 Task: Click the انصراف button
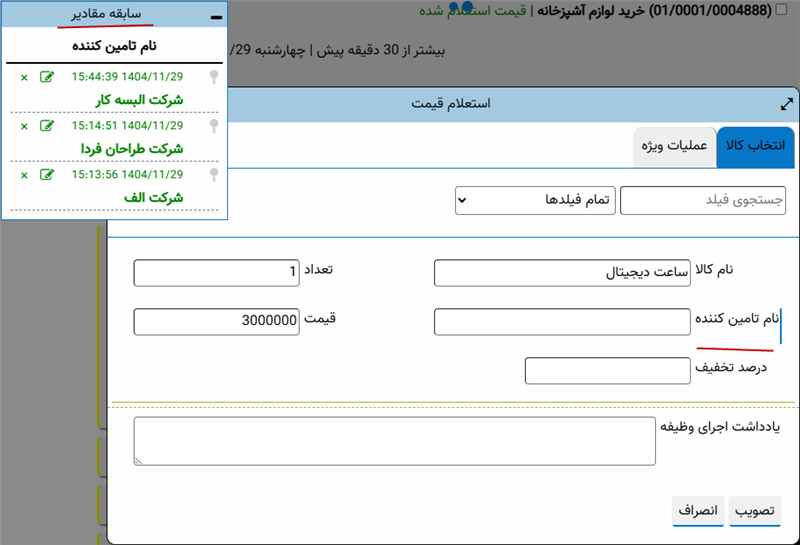point(698,509)
